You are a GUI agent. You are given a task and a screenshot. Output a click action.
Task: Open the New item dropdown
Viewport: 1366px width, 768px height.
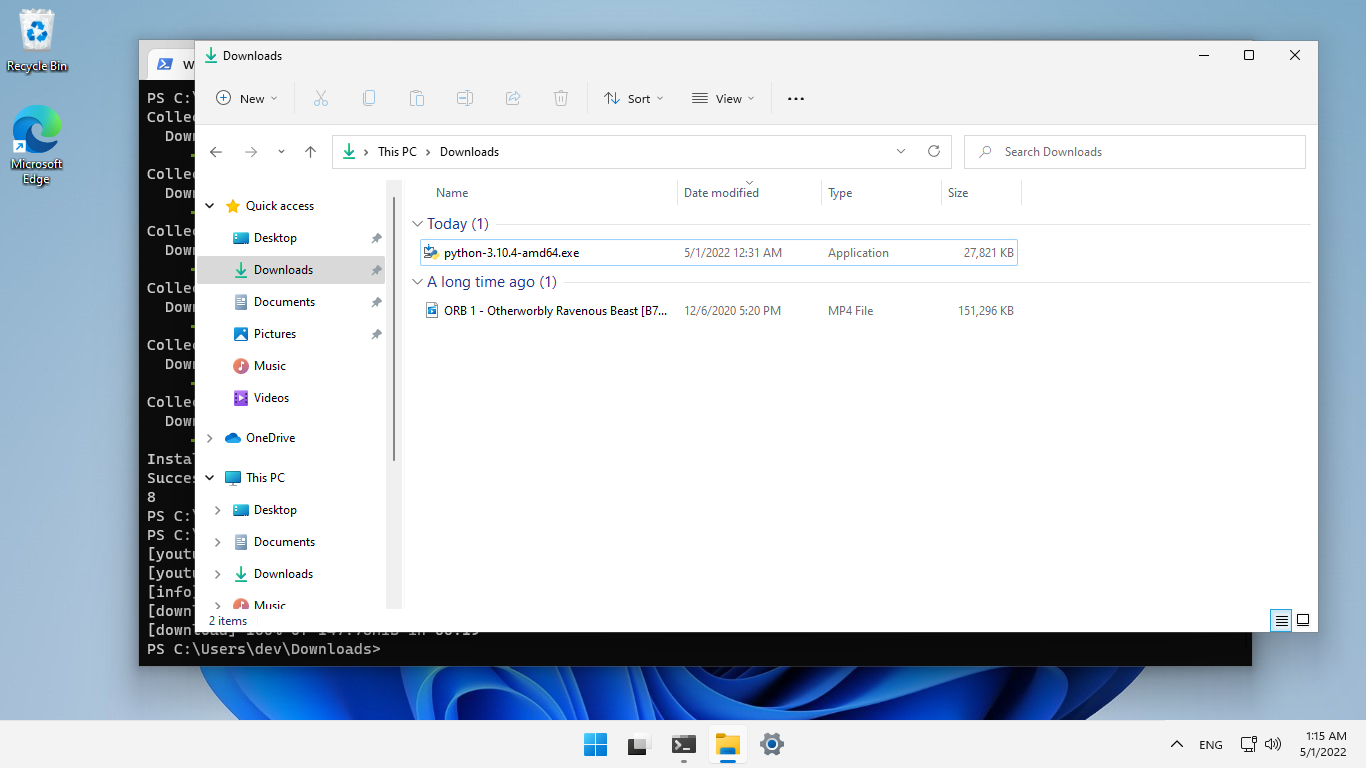(x=247, y=98)
